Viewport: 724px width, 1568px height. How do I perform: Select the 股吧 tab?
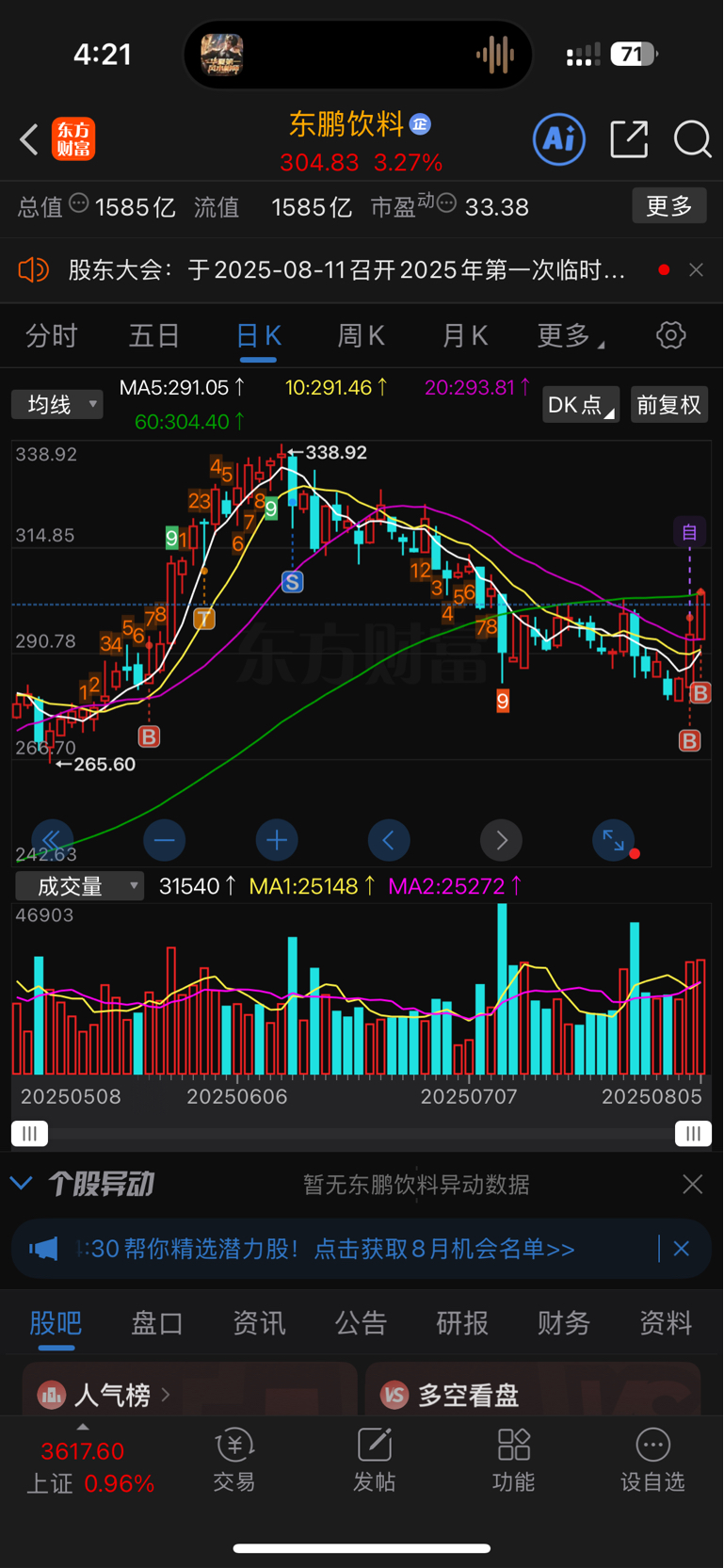(x=56, y=1323)
